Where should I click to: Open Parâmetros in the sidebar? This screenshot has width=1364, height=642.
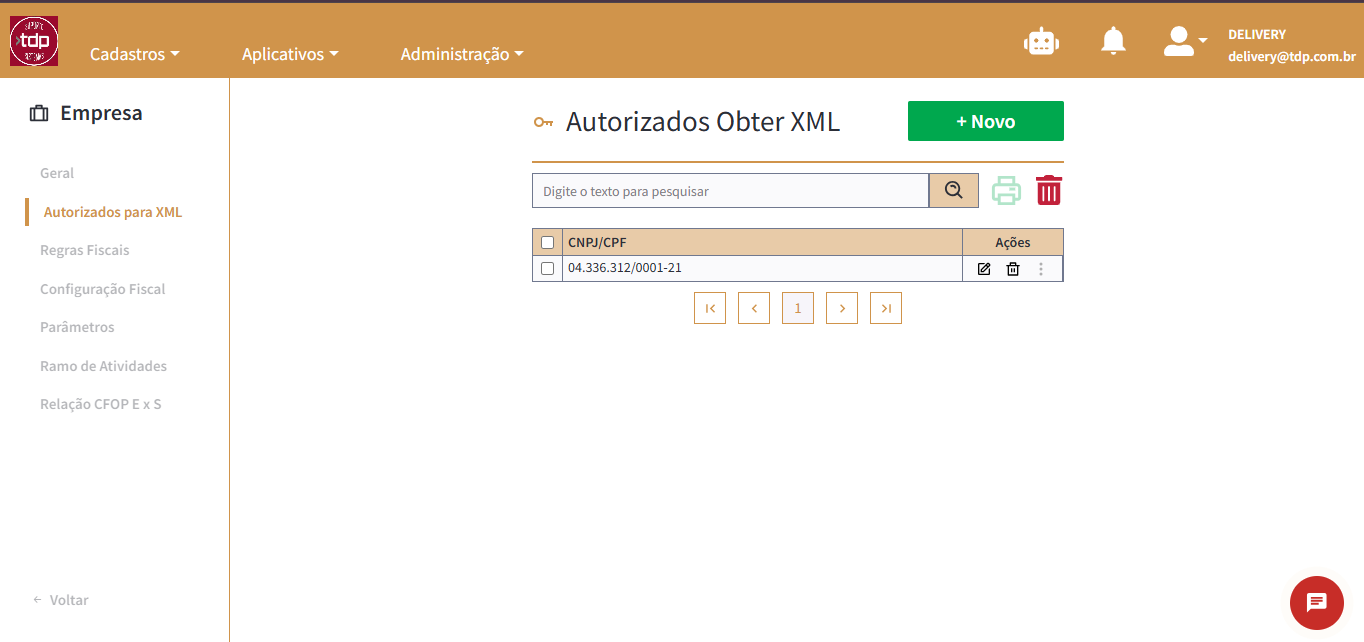coord(77,327)
